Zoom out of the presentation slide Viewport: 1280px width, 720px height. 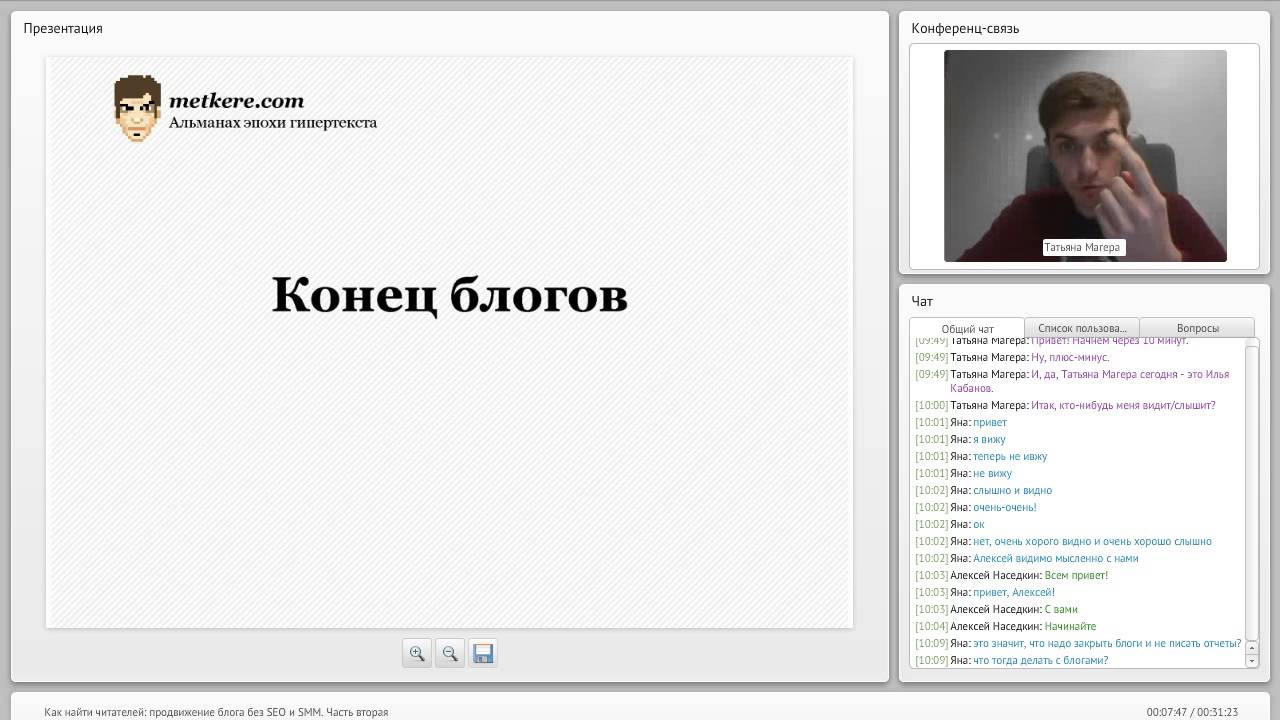point(450,653)
